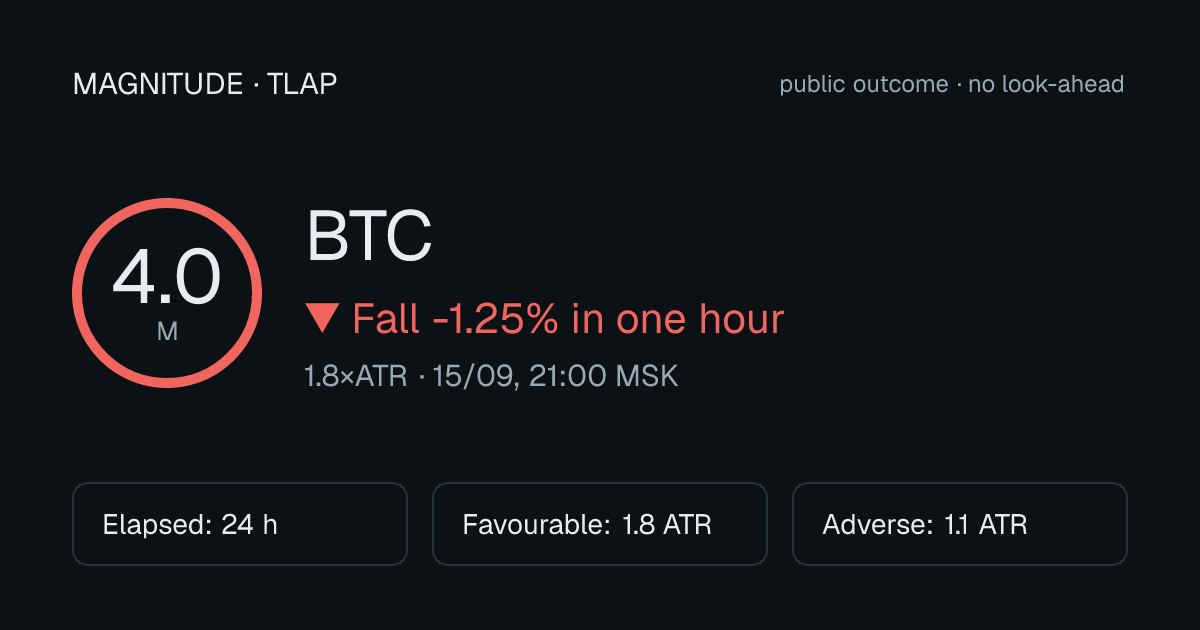Click the 1.8×ATR metadata text
This screenshot has width=1200, height=630.
(x=355, y=377)
